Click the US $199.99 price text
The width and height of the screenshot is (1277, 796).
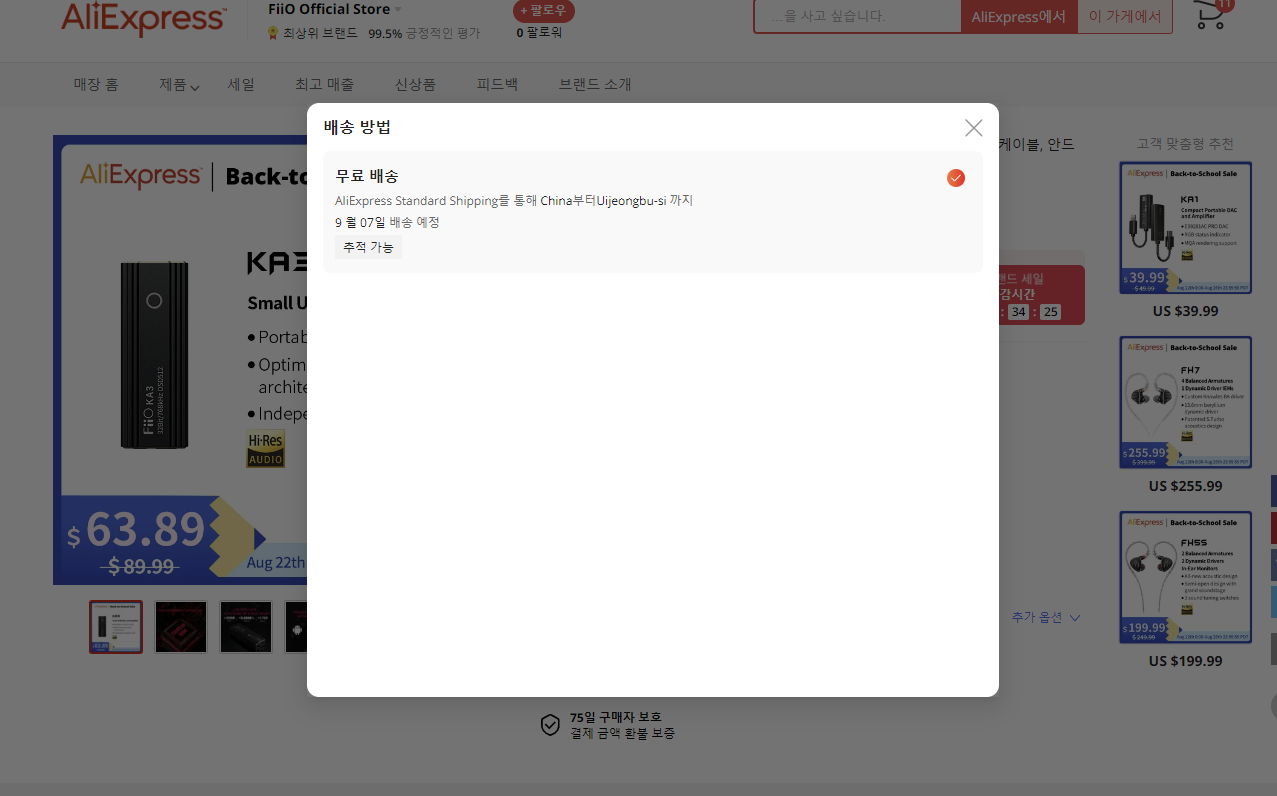point(1186,661)
